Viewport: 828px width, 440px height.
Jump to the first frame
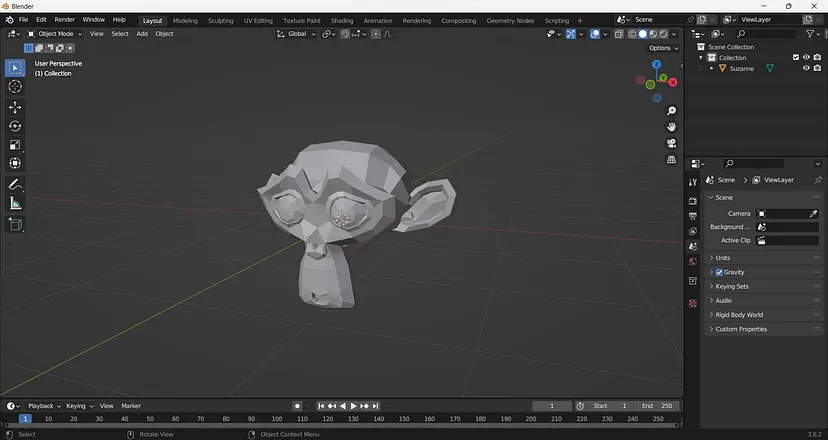pyautogui.click(x=321, y=406)
